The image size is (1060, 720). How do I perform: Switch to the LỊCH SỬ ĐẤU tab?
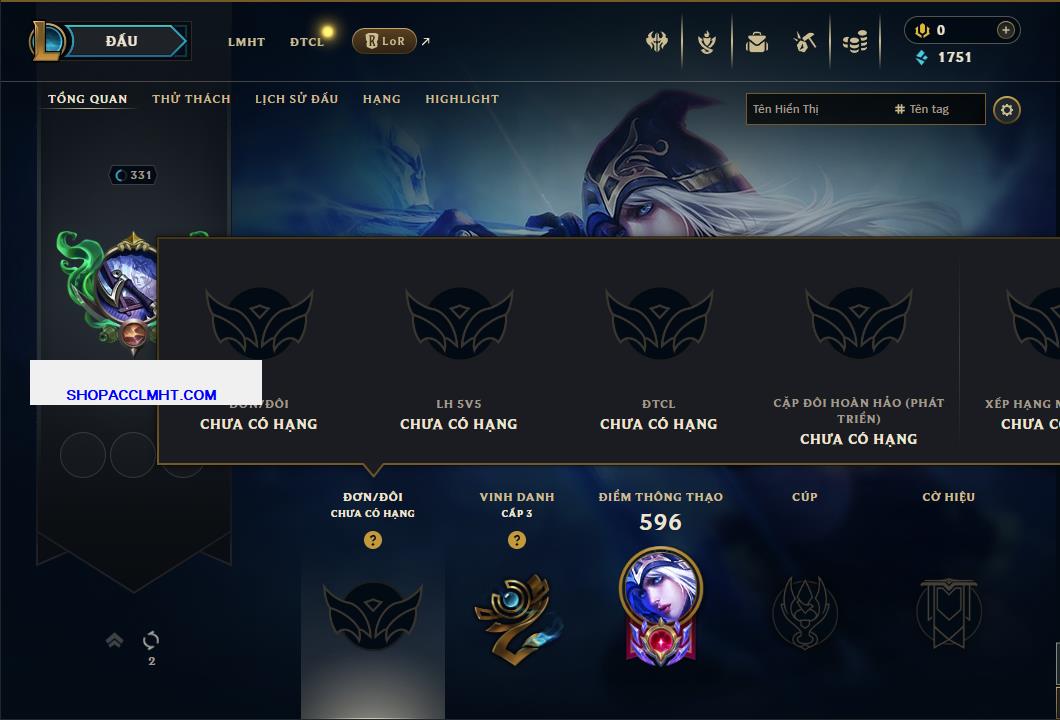coord(296,99)
